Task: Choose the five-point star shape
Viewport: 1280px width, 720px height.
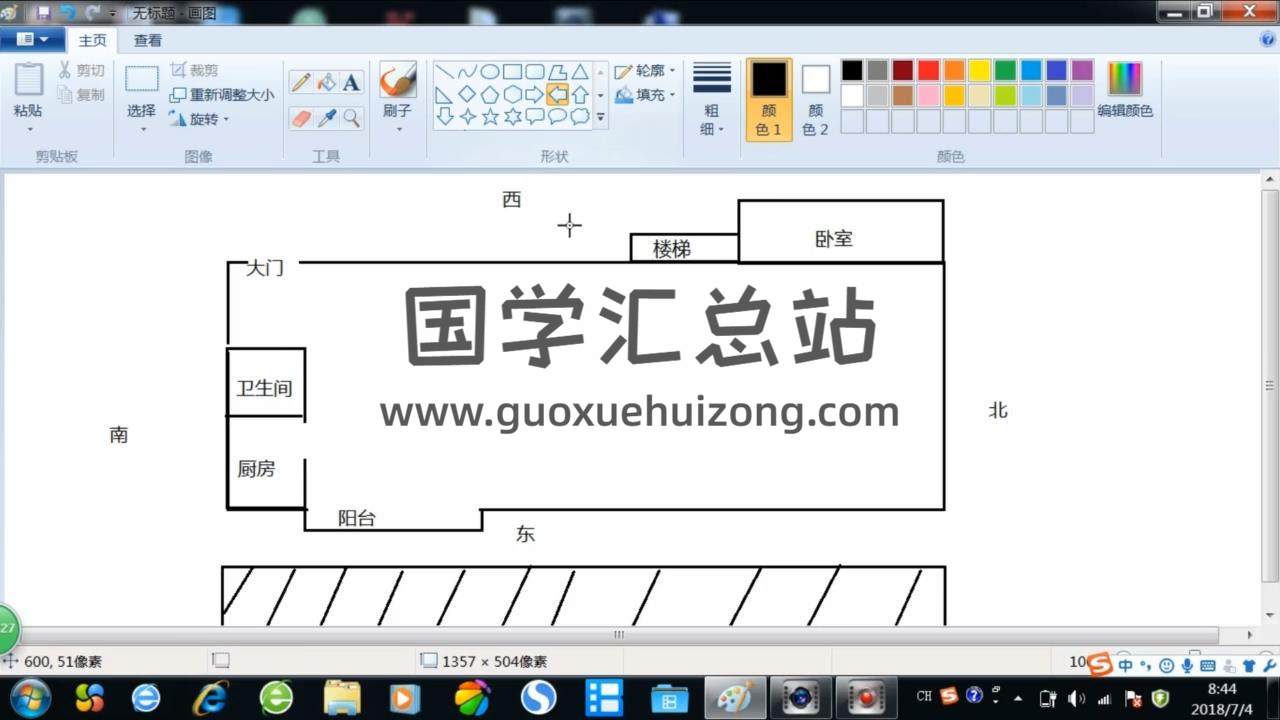Action: 490,116
